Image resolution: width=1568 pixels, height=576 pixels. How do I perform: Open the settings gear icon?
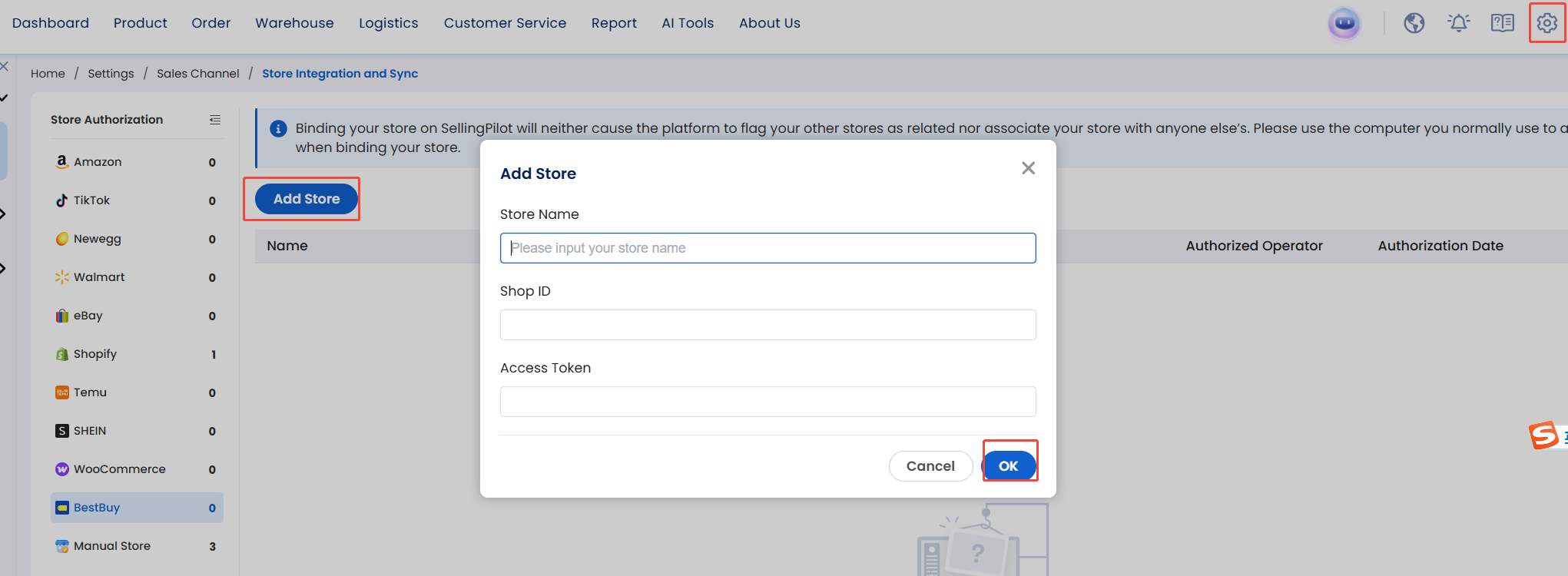[1546, 23]
